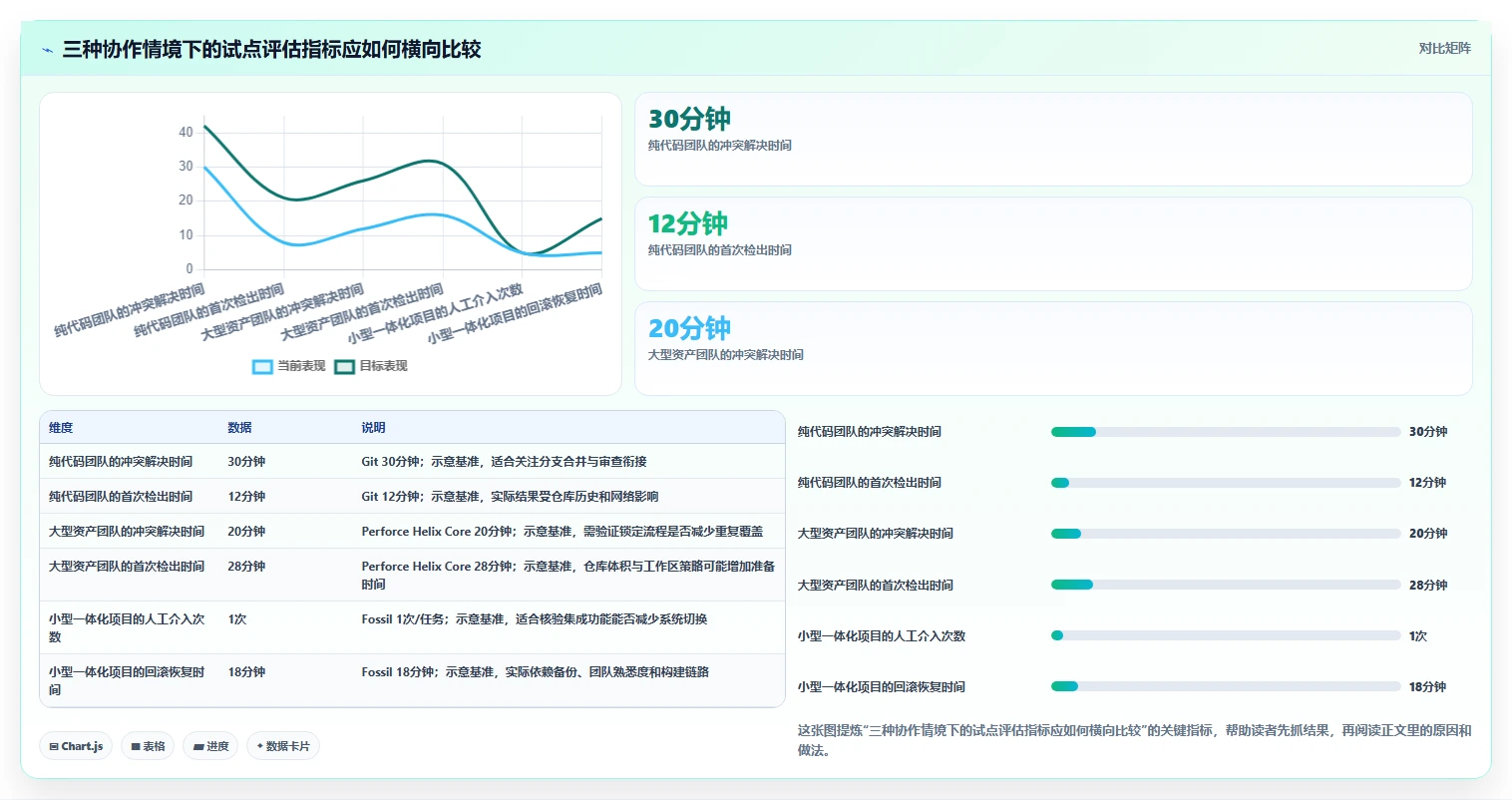Click the description starting Fossil 18分钟
1512x800 pixels.
[x=535, y=672]
